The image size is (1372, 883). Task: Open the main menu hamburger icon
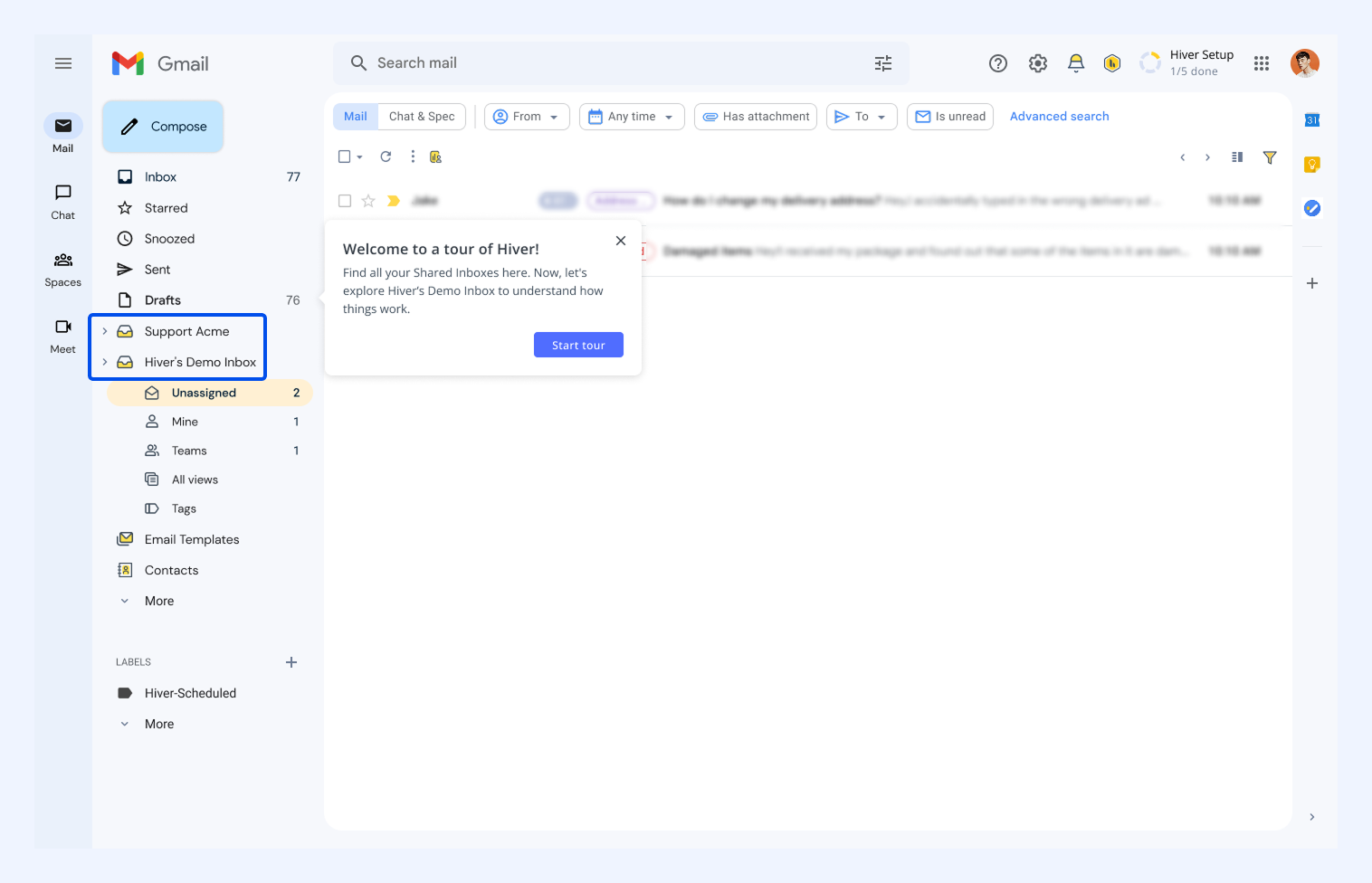coord(63,63)
